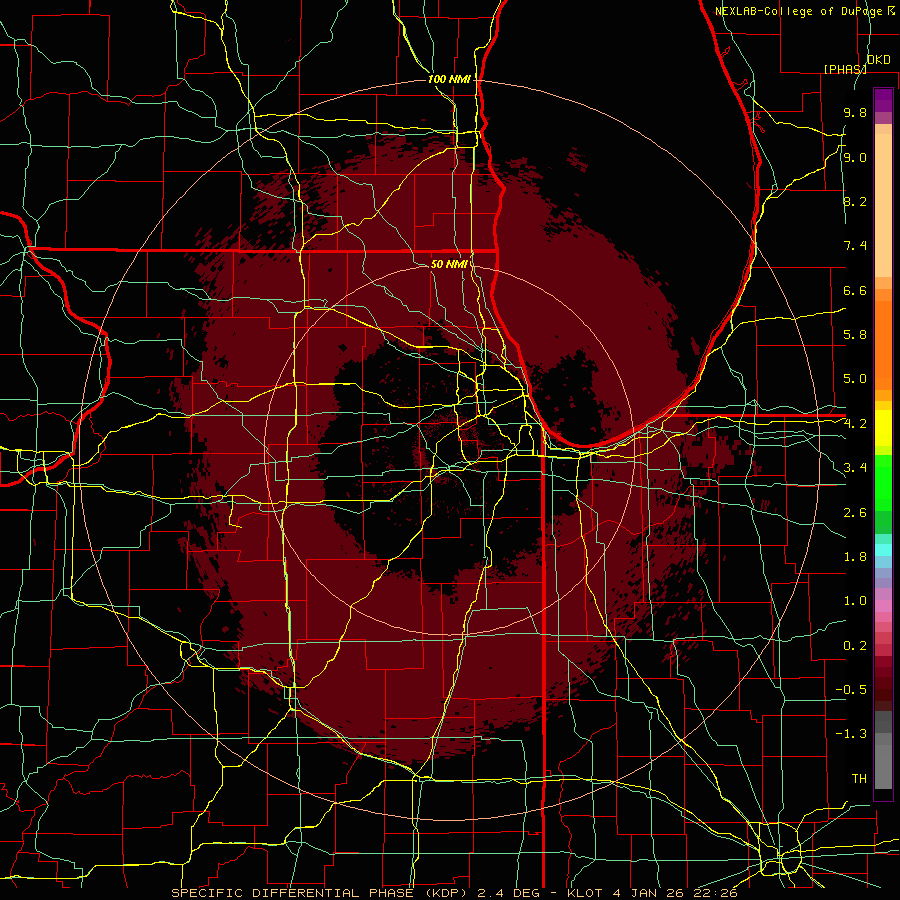The width and height of the screenshot is (900, 900).
Task: Click the 1.0 value on color scale
Action: (x=855, y=601)
